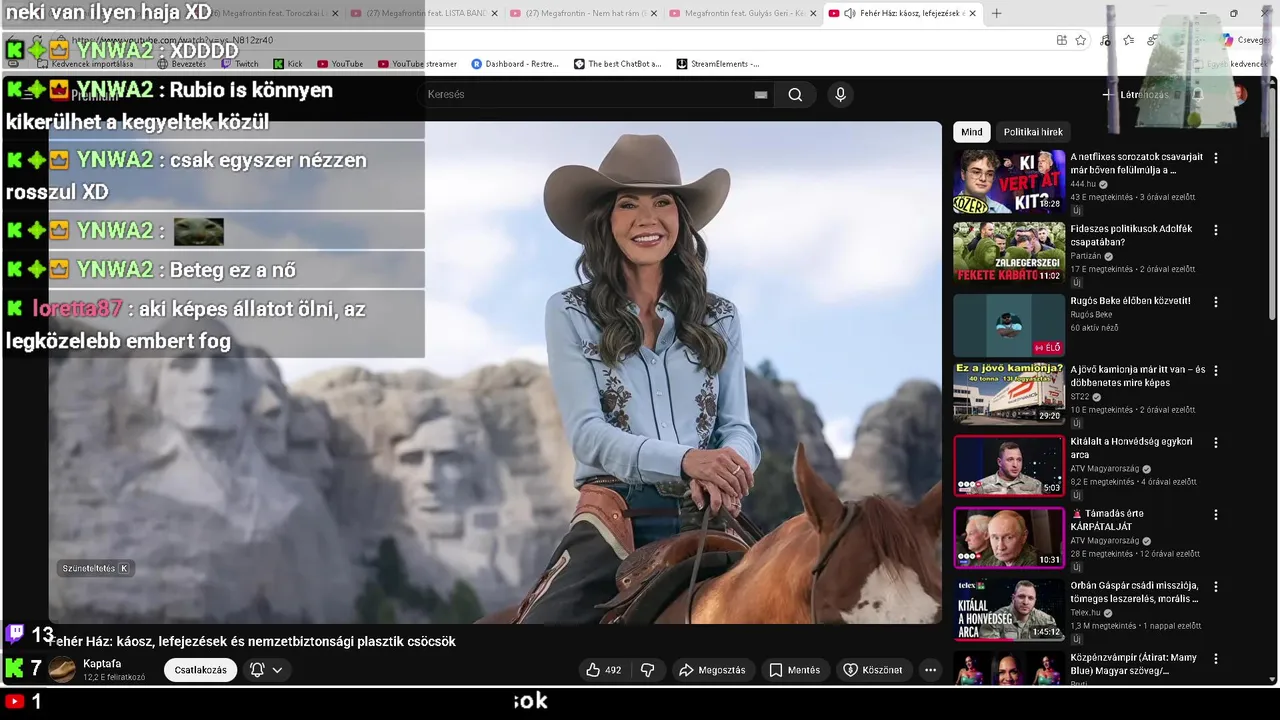Click the YouTube search magnifier button

click(x=795, y=94)
